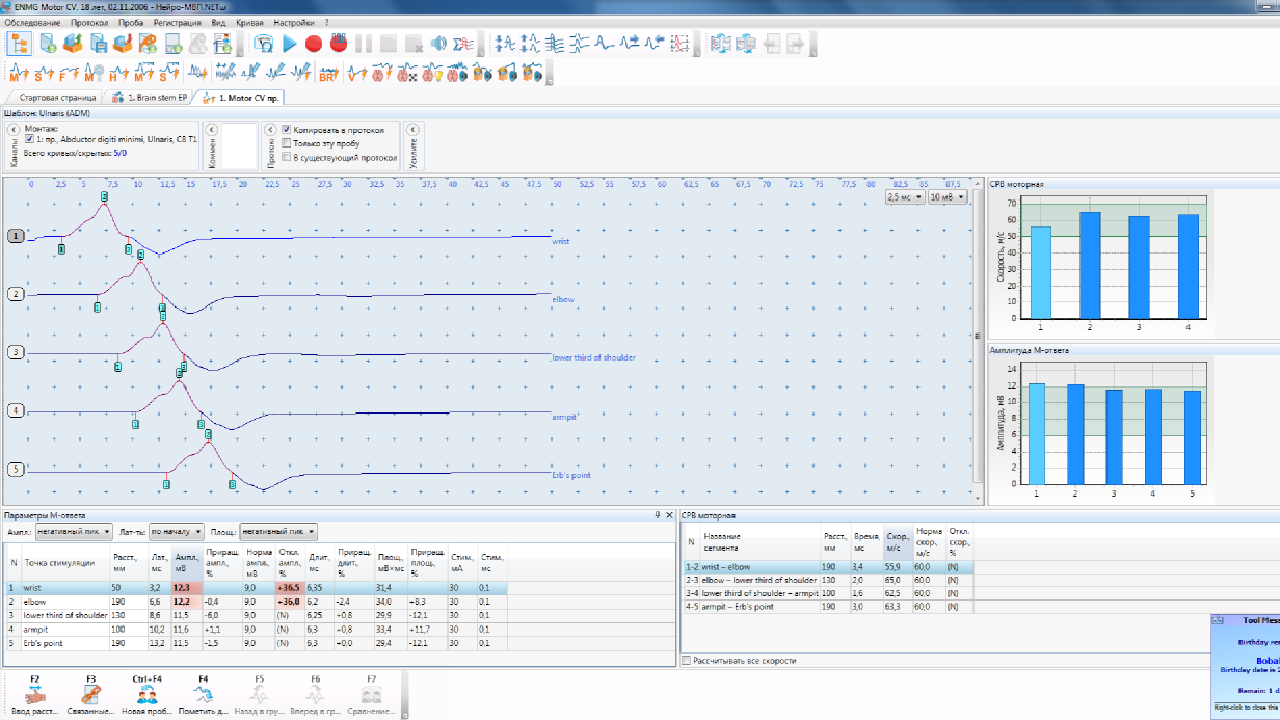This screenshot has height=720, width=1280.
Task: Click the speaker sound icon in toolbar
Action: 438,43
